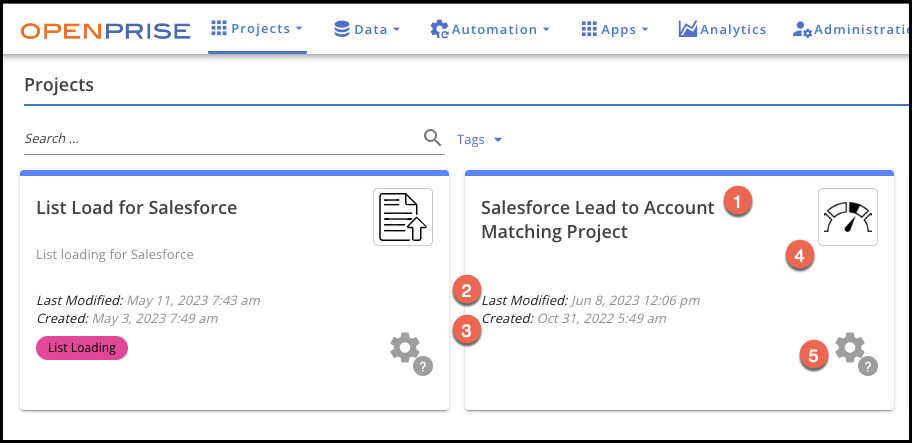Click 'Oct 31, 2022 5:49 am' created date
Image resolution: width=912 pixels, height=443 pixels.
(602, 319)
